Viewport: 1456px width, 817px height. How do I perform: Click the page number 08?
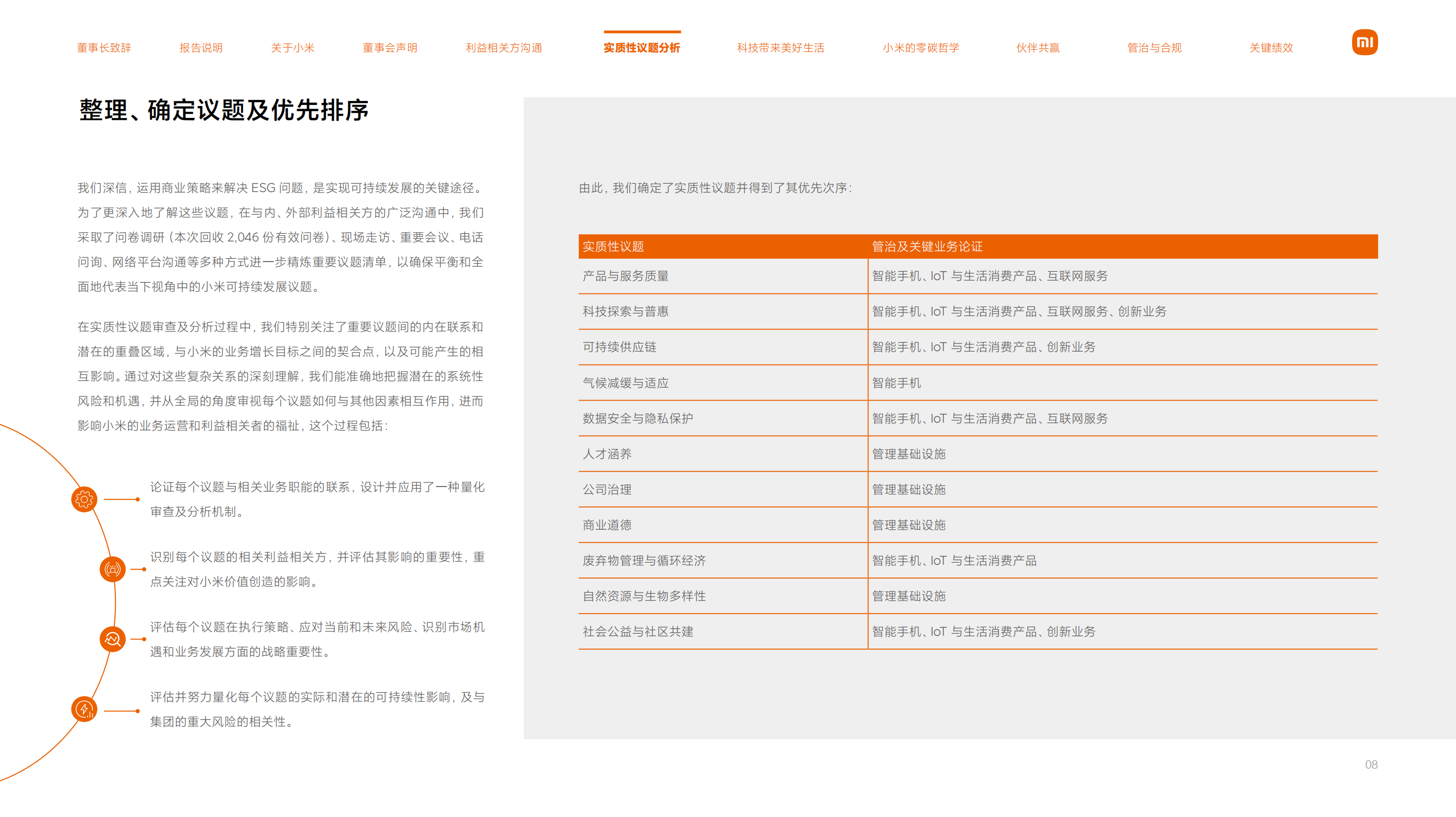[1371, 764]
